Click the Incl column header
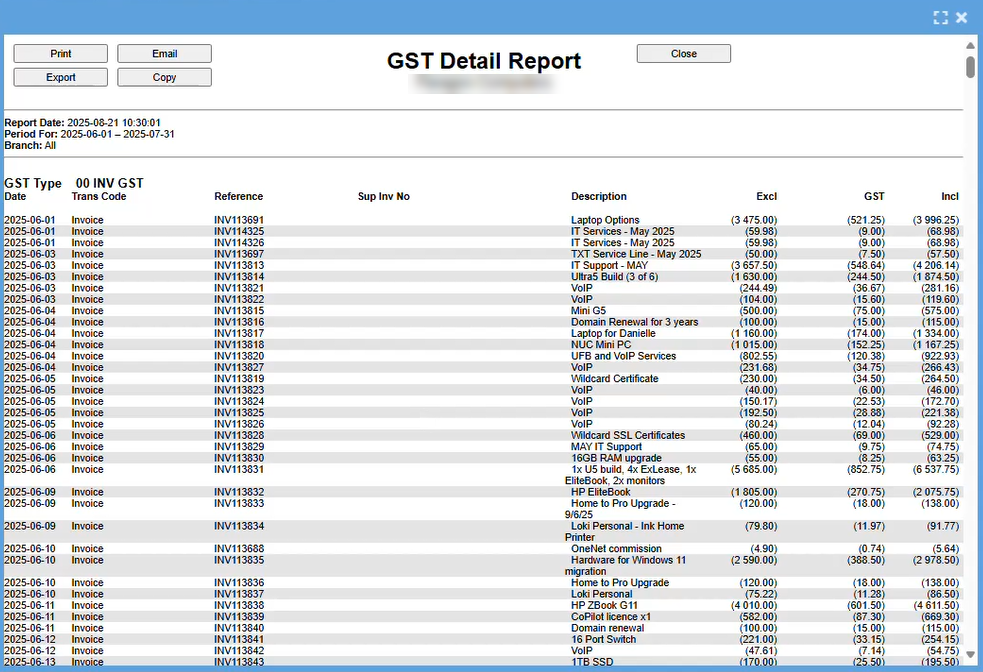The width and height of the screenshot is (983, 672). click(949, 197)
